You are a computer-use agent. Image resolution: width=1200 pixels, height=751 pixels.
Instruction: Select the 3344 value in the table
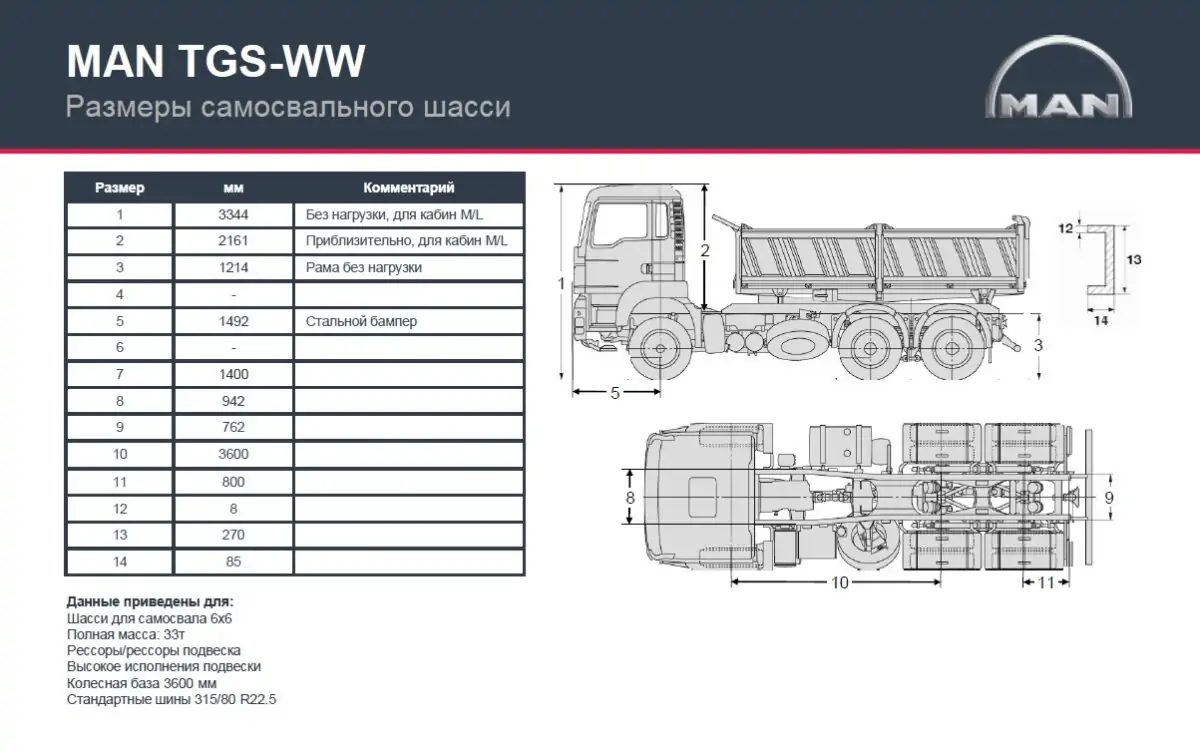coord(234,214)
